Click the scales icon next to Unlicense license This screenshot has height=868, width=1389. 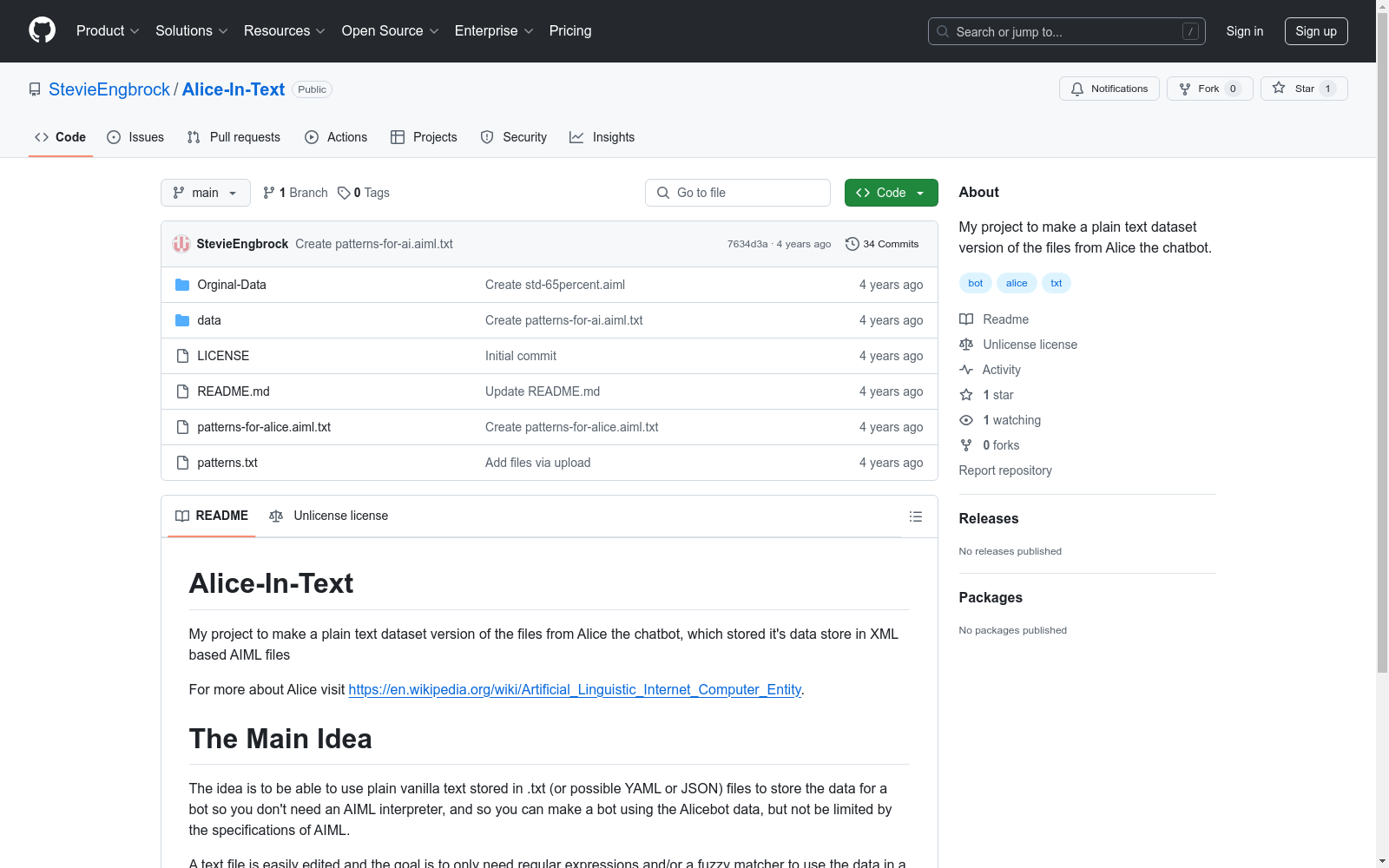click(966, 345)
